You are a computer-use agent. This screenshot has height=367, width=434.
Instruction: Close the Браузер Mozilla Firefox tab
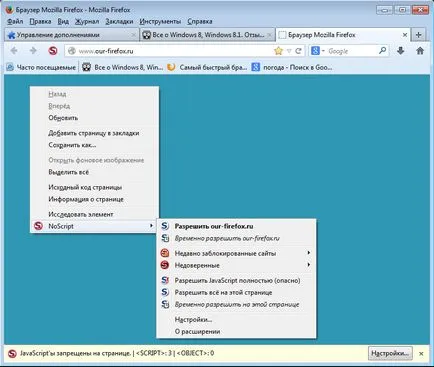405,35
